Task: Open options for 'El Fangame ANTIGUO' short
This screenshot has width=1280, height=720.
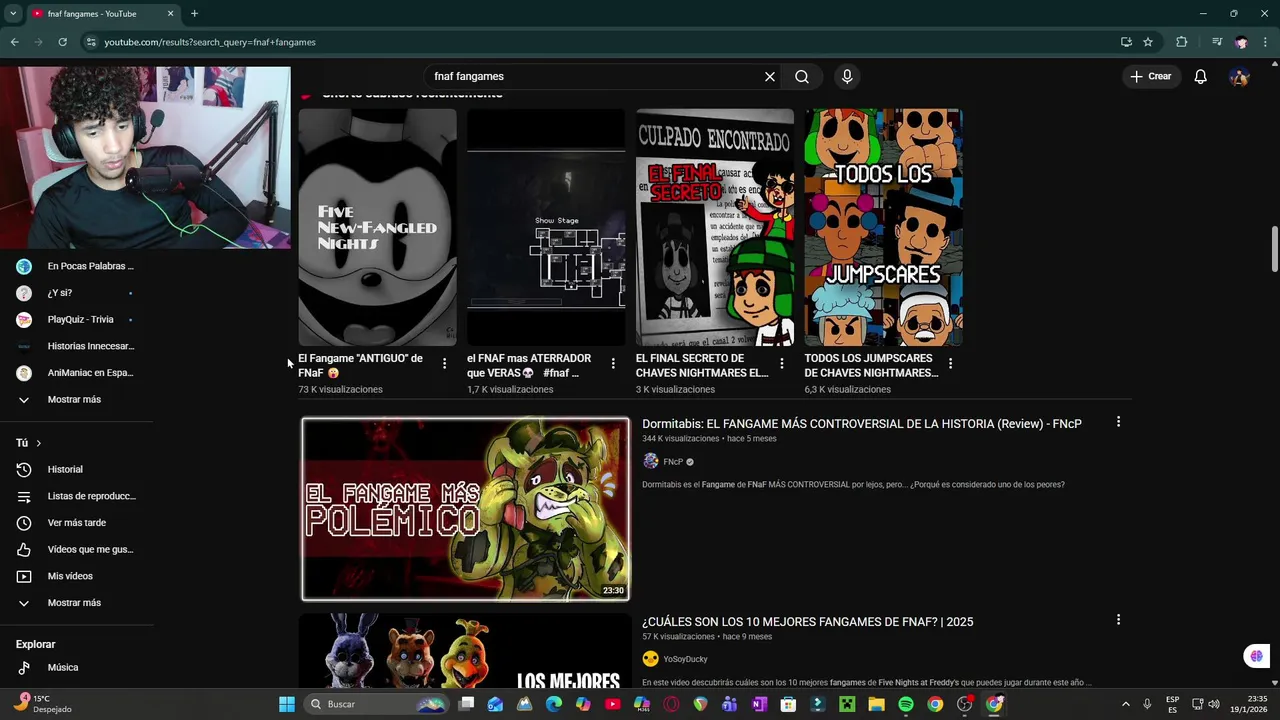Action: 444,364
